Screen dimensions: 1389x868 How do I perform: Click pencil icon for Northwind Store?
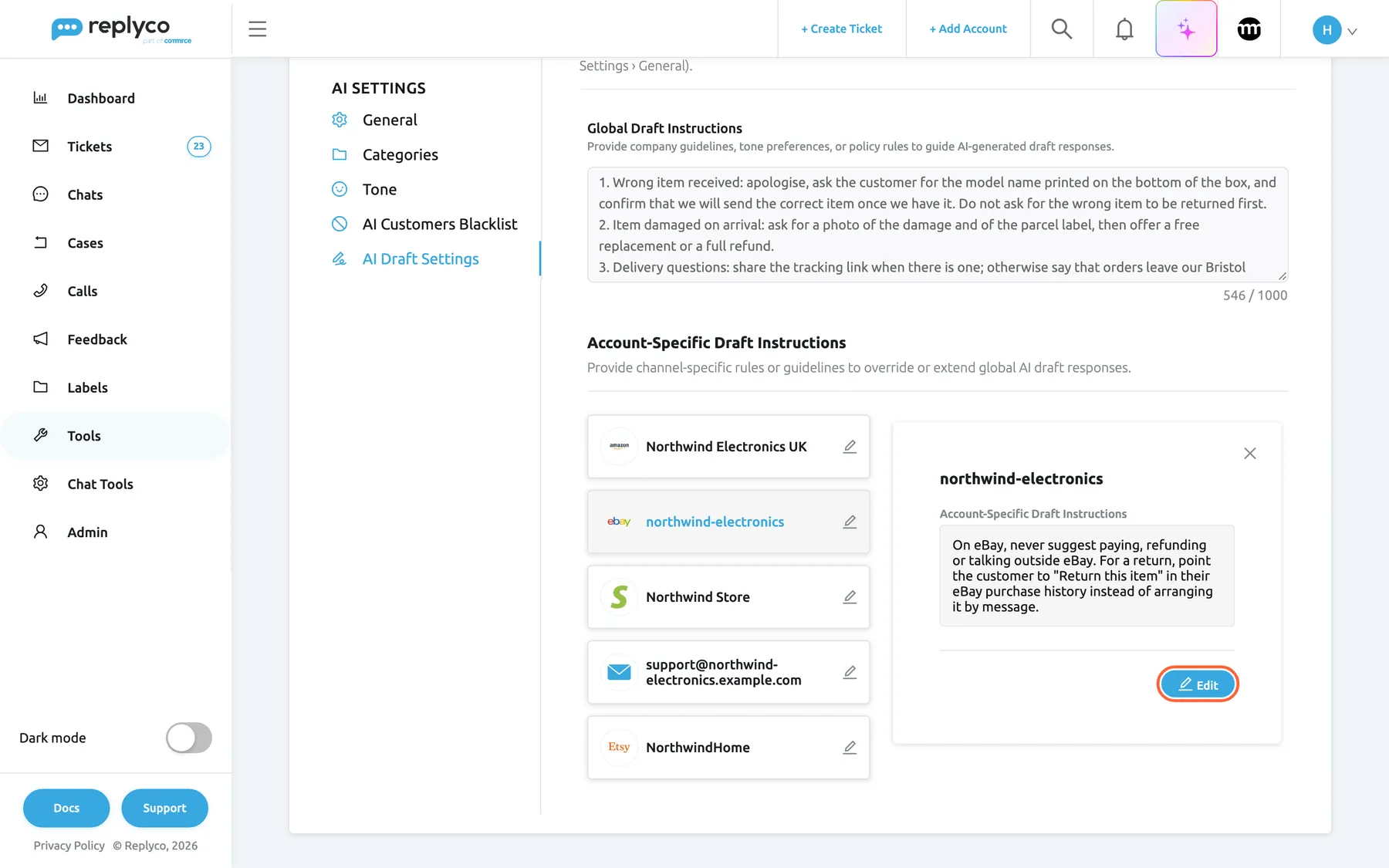pos(850,597)
